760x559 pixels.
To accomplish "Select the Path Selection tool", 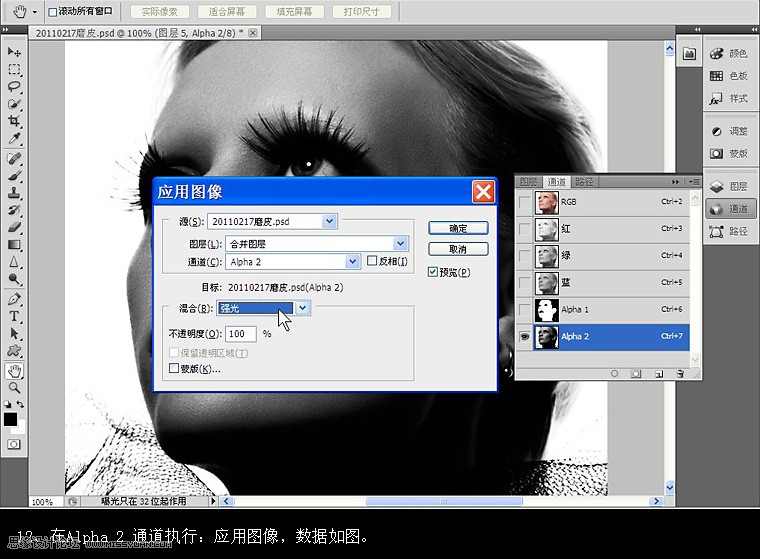I will tap(14, 334).
